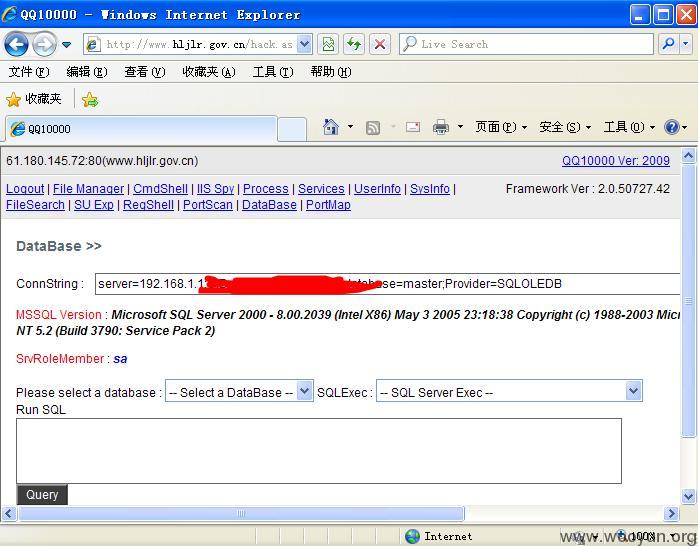Open the PortMap link
Image resolution: width=698 pixels, height=546 pixels.
click(329, 205)
